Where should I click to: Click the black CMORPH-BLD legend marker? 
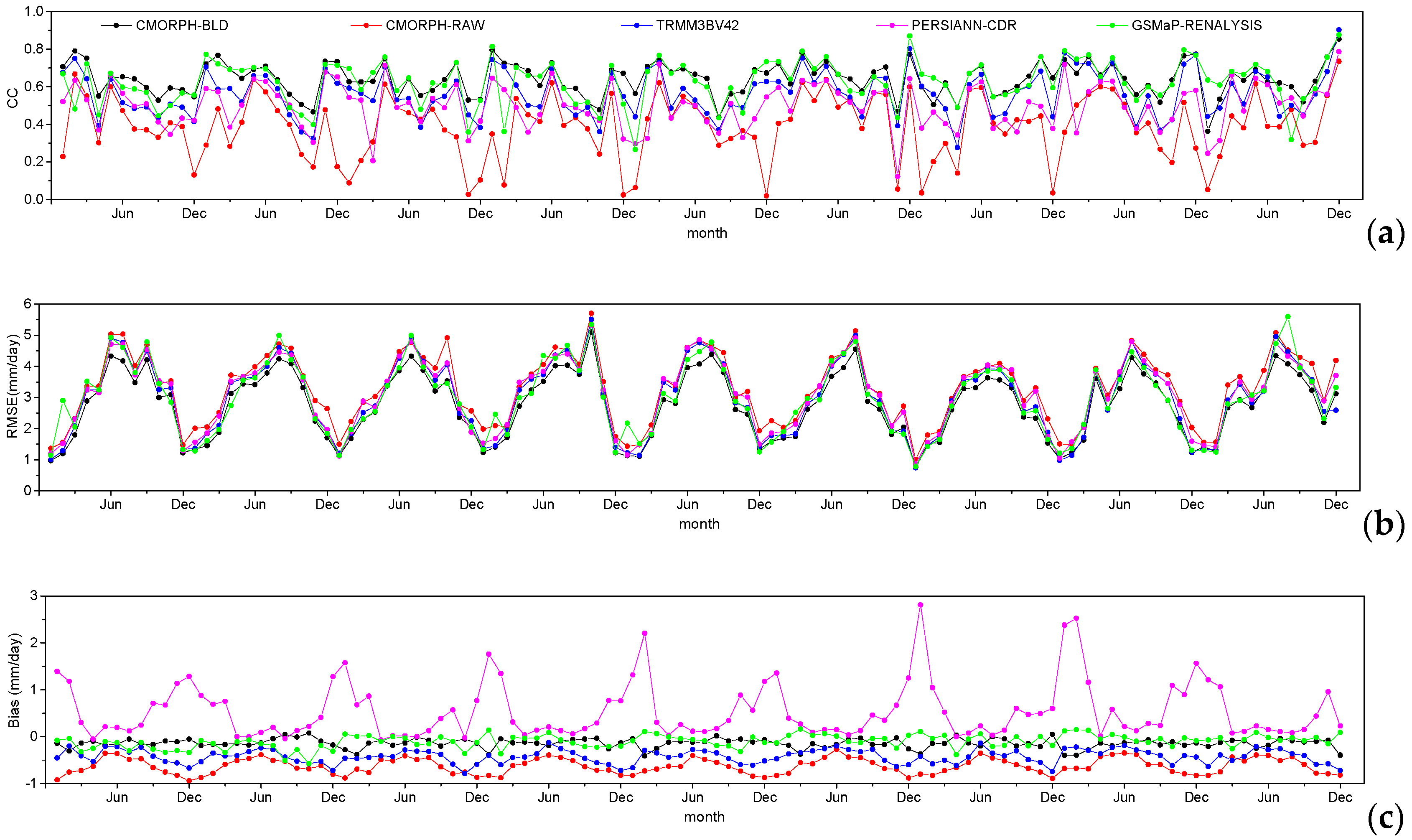pos(116,25)
